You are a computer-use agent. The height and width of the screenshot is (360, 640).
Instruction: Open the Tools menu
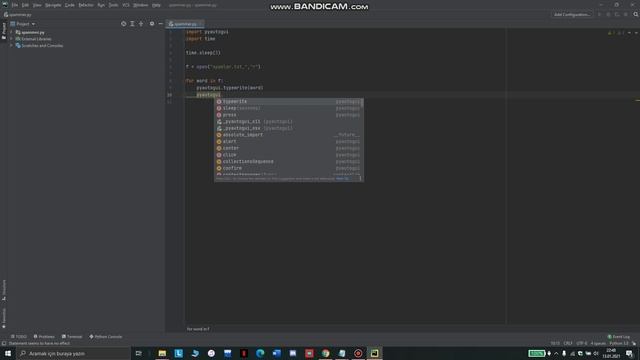click(x=113, y=5)
